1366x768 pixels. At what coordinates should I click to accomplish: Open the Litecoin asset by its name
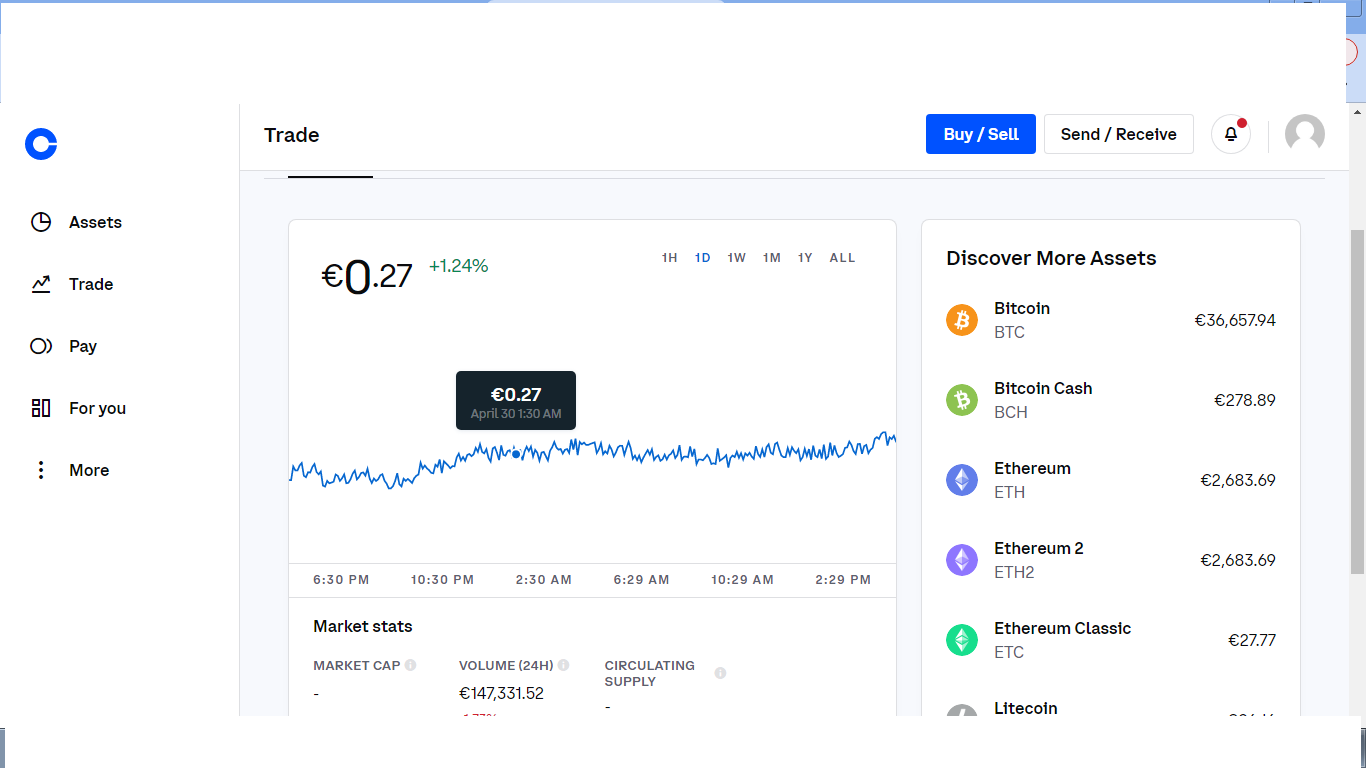[1026, 708]
